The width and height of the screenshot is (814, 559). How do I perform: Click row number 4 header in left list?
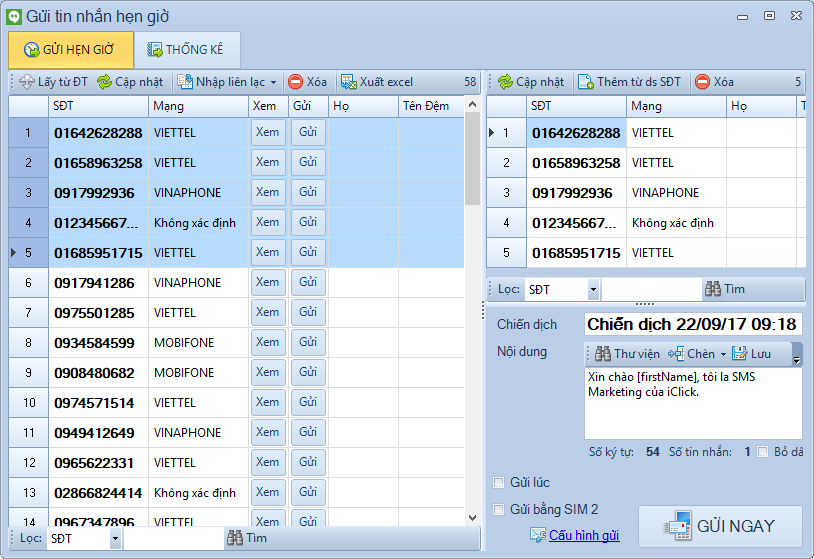(x=29, y=223)
